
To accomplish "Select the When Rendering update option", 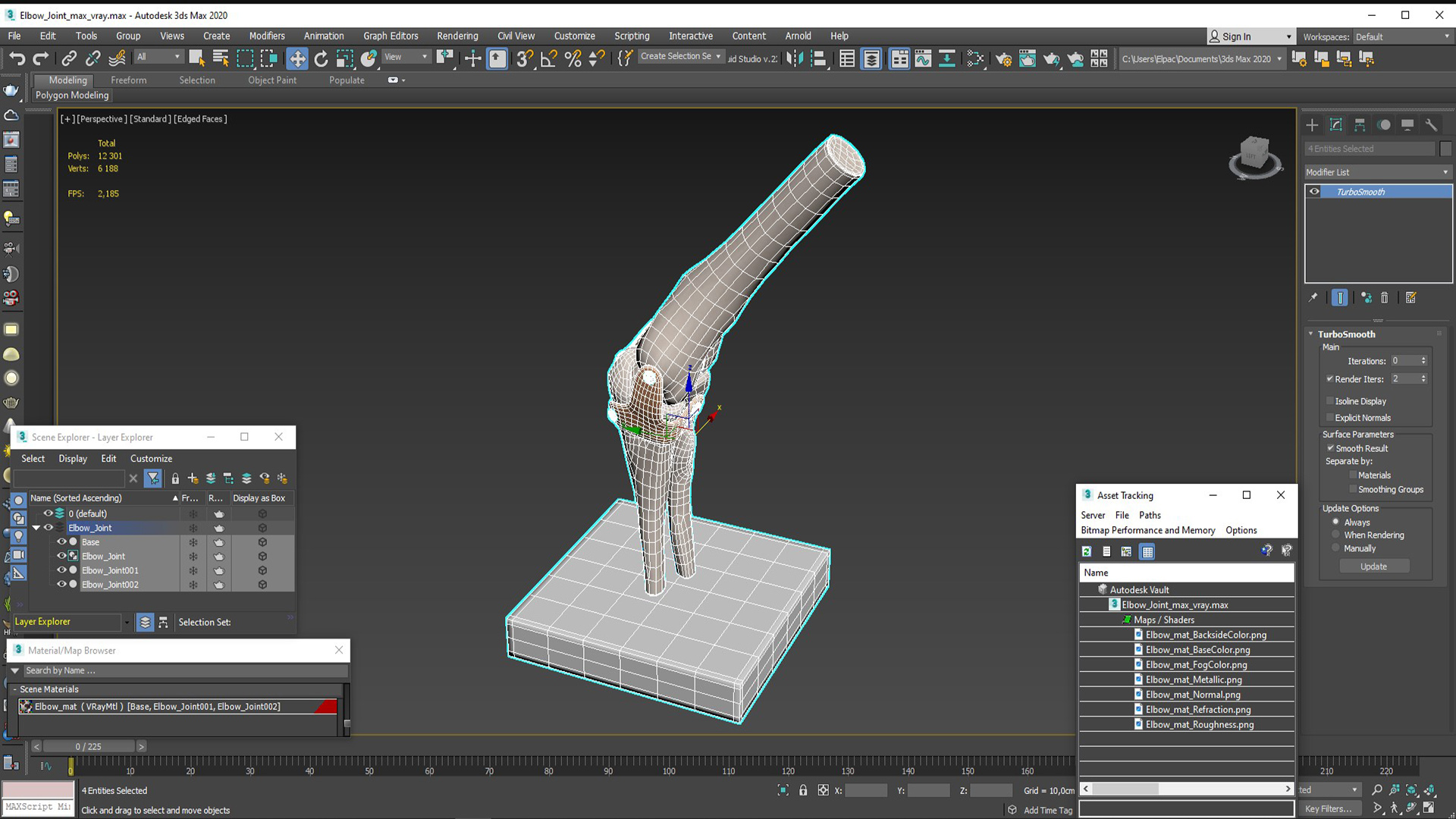I will tap(1335, 535).
